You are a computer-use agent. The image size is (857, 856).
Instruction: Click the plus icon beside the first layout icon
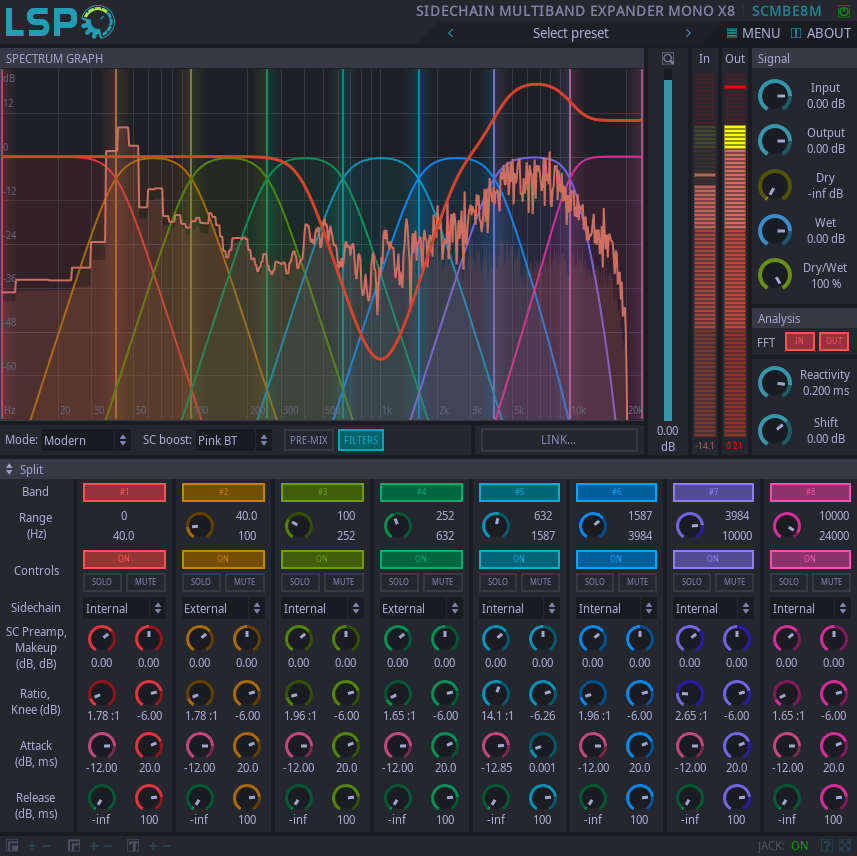pos(32,845)
